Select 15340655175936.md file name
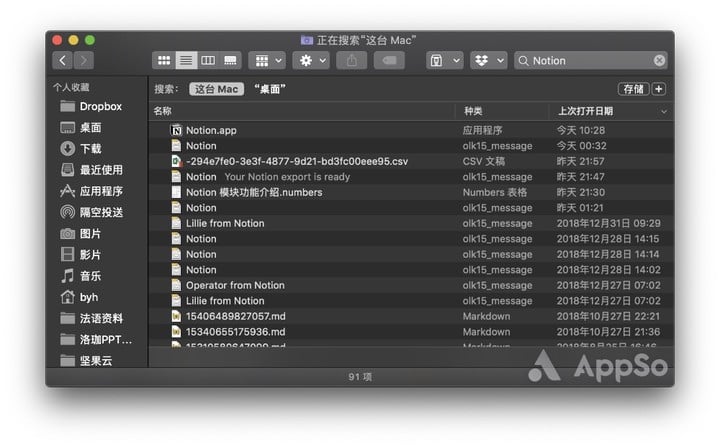 coord(236,332)
